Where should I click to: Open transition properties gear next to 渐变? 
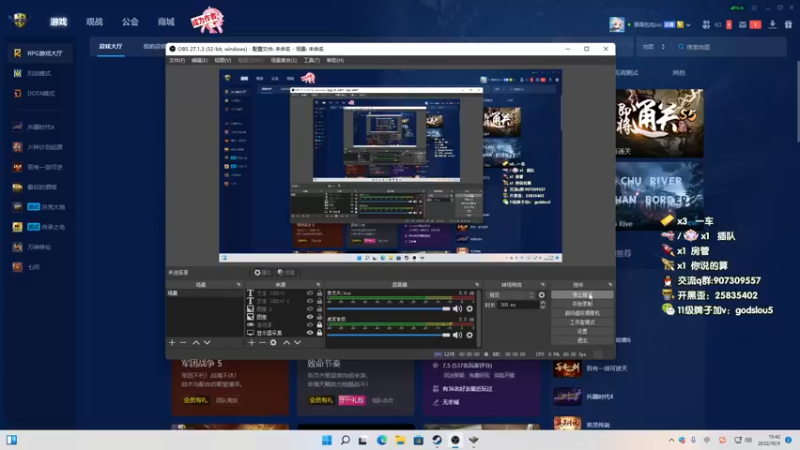541,295
